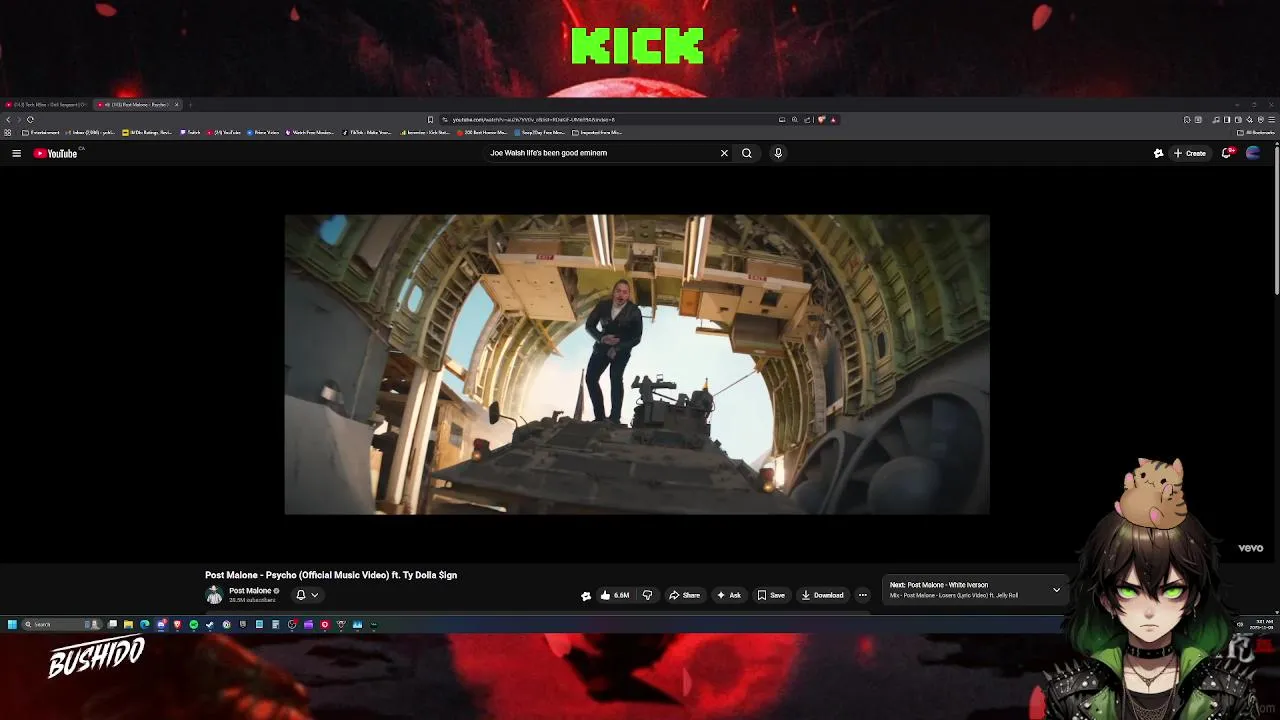Image resolution: width=1280 pixels, height=720 pixels.
Task: Click the sparkle icon left of Create
Action: coord(1158,153)
